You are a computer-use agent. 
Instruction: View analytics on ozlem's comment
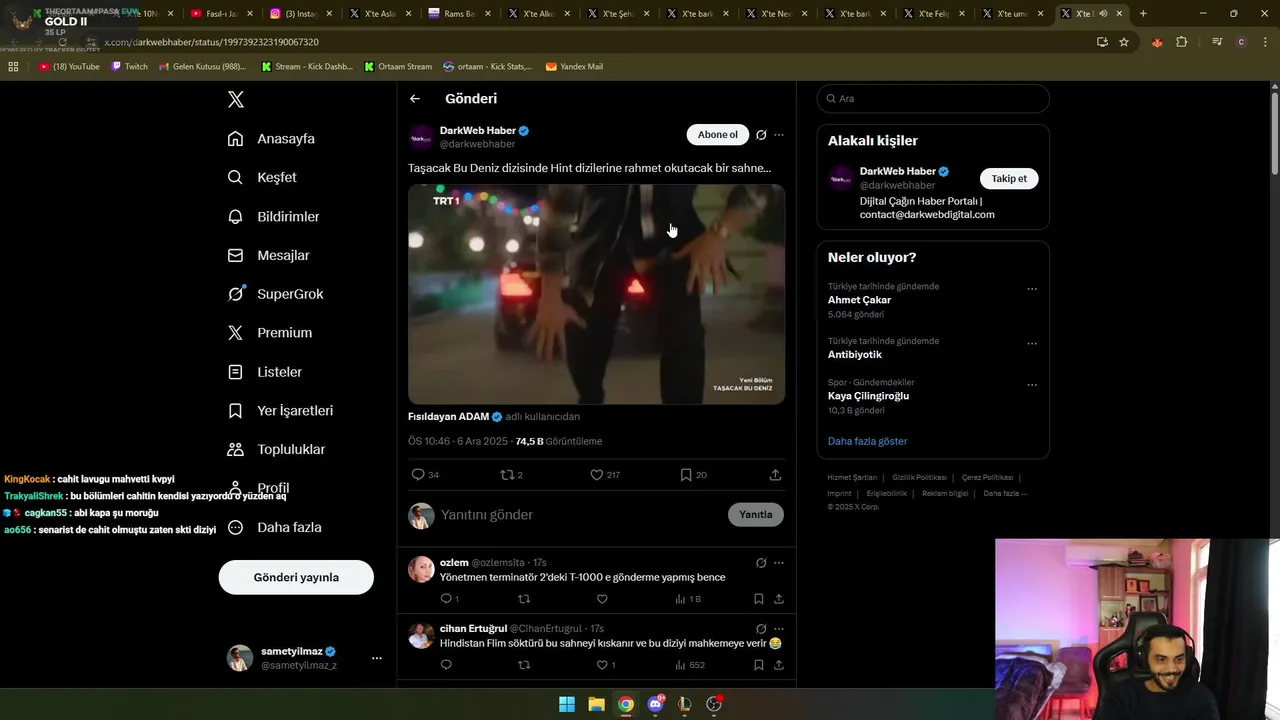coord(688,599)
